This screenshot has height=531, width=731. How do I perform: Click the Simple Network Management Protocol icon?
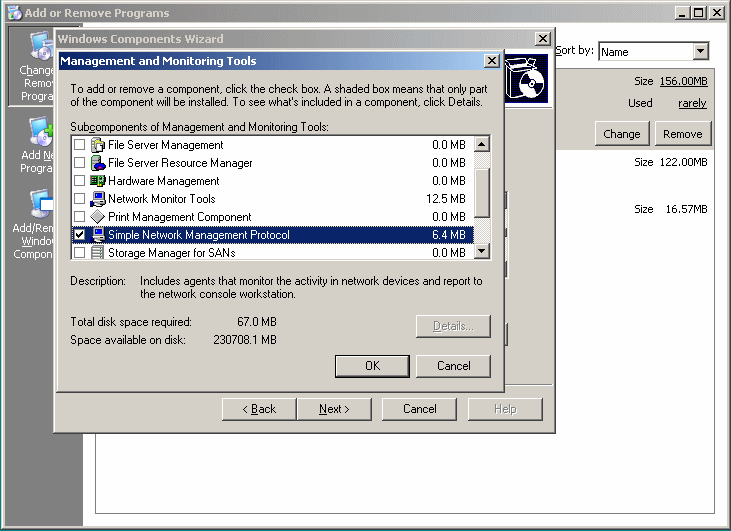[x=98, y=235]
